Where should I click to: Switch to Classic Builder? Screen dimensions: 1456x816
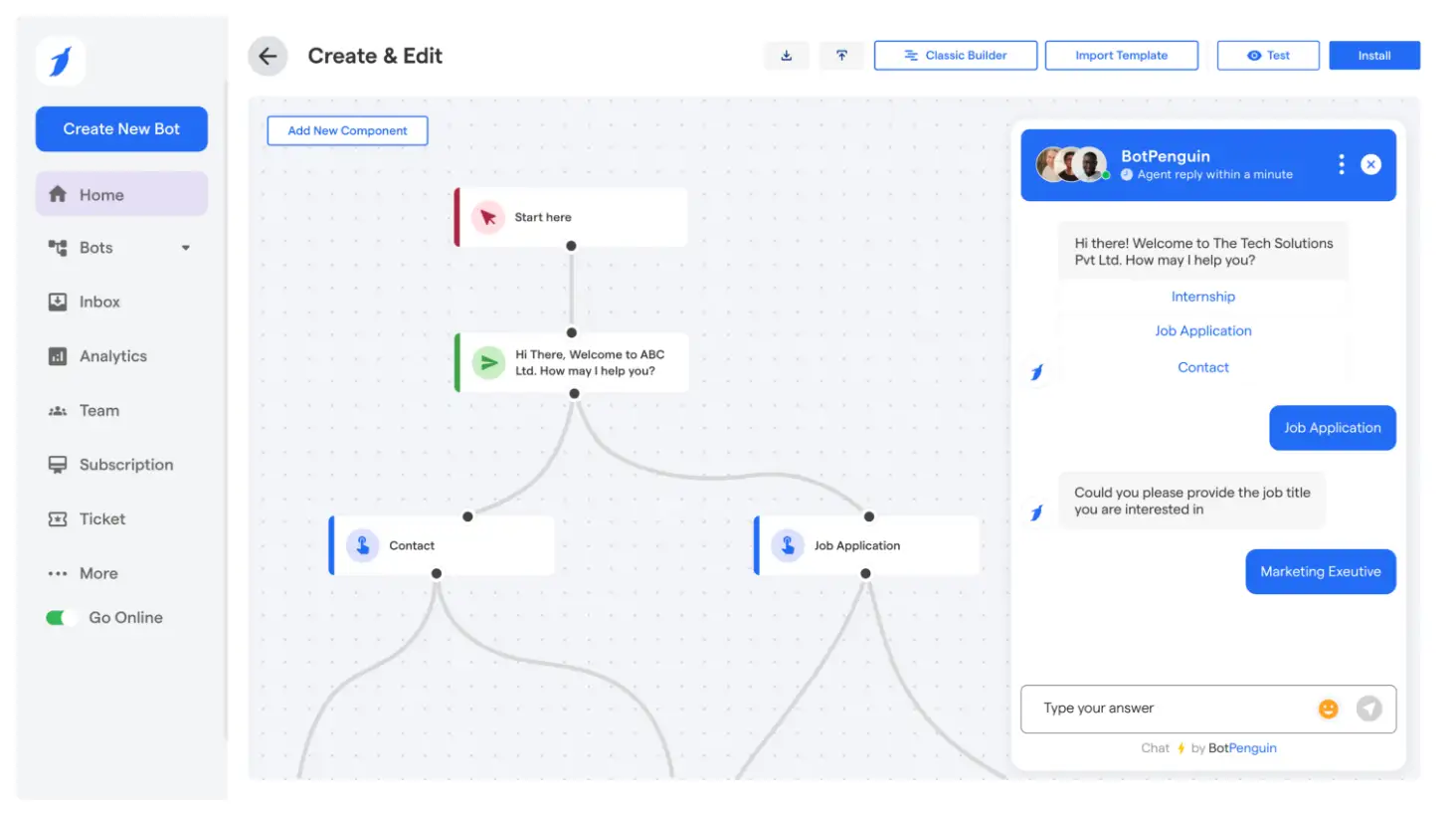[955, 55]
